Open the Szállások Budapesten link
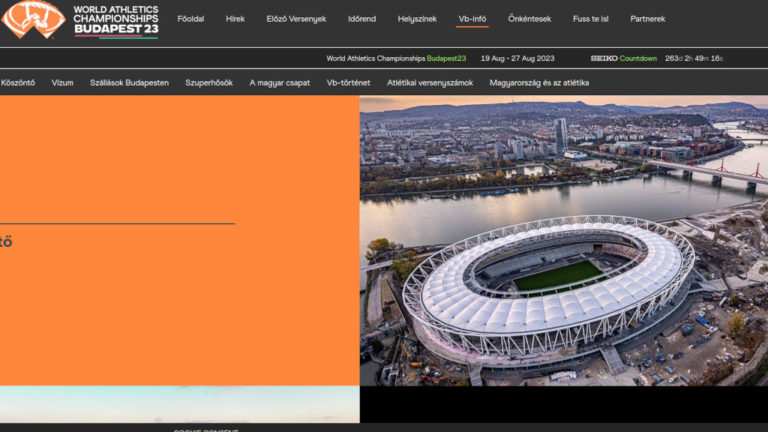 coord(129,83)
